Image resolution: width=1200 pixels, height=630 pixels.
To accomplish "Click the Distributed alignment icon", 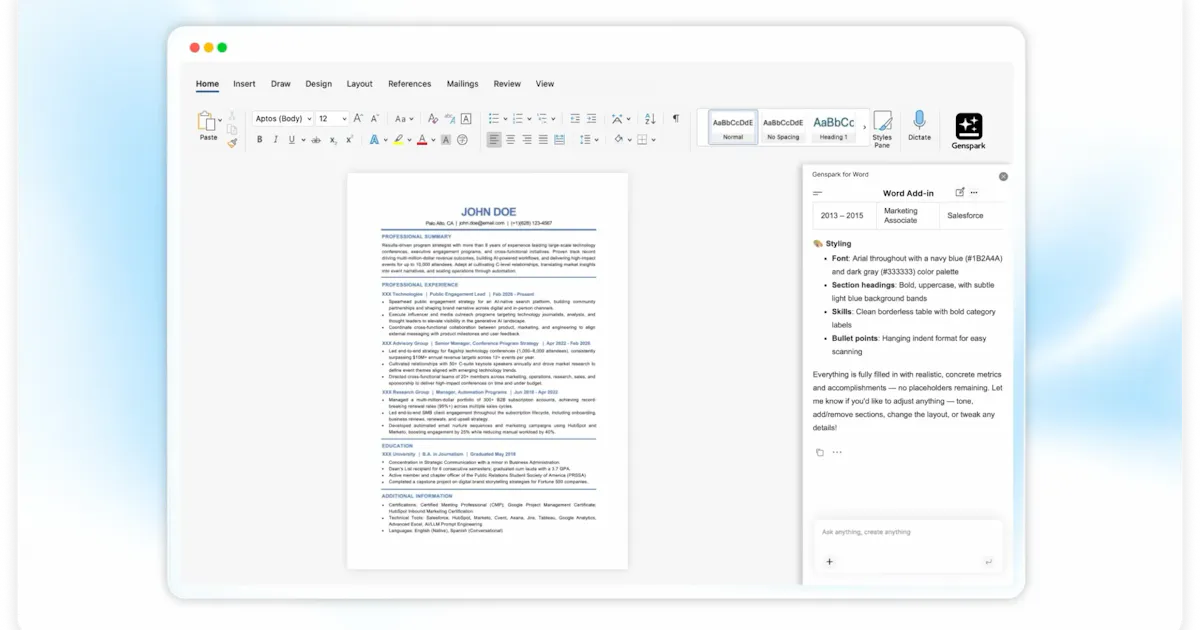I will 560,140.
